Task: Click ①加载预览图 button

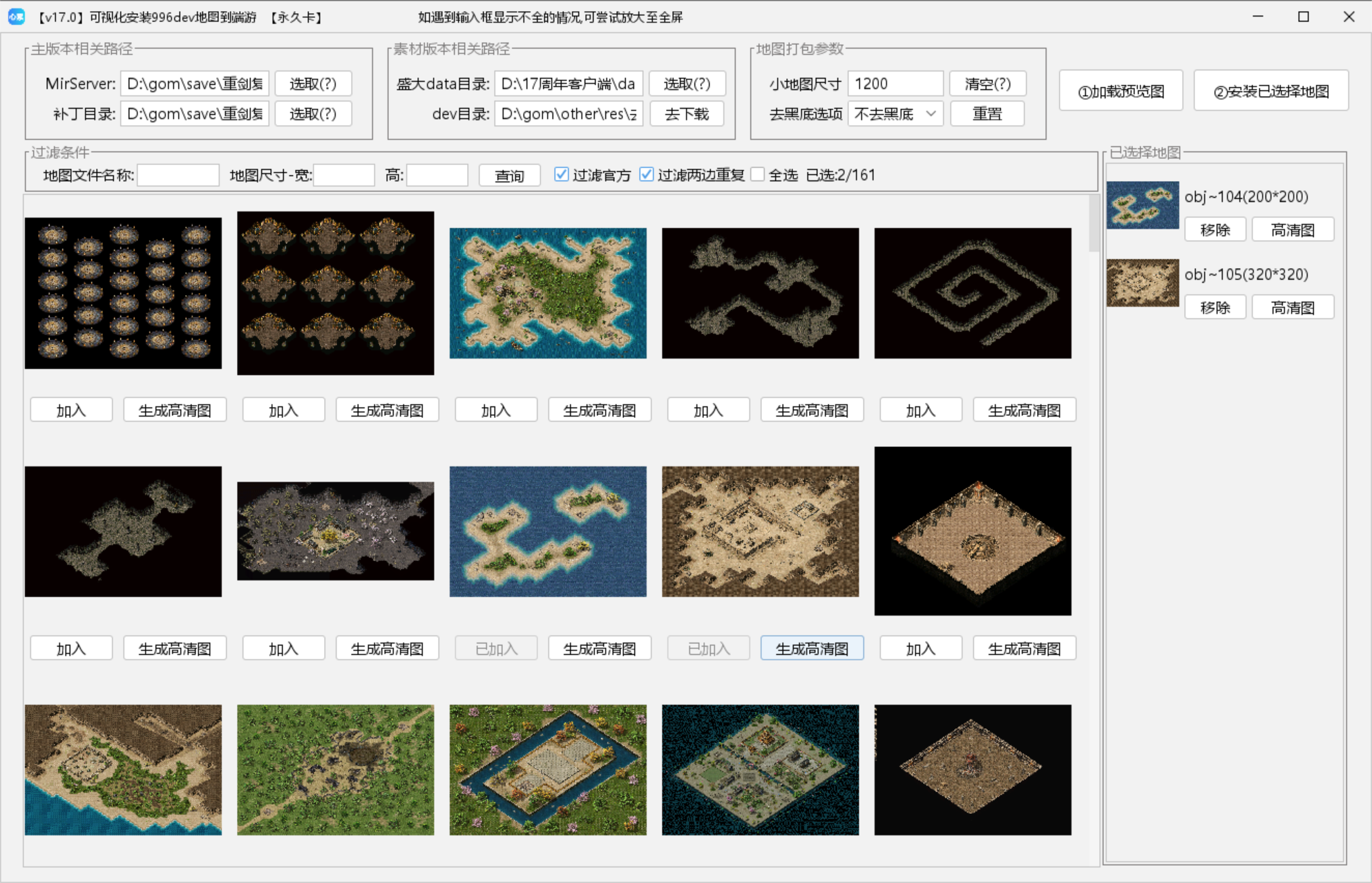Action: 1121,91
